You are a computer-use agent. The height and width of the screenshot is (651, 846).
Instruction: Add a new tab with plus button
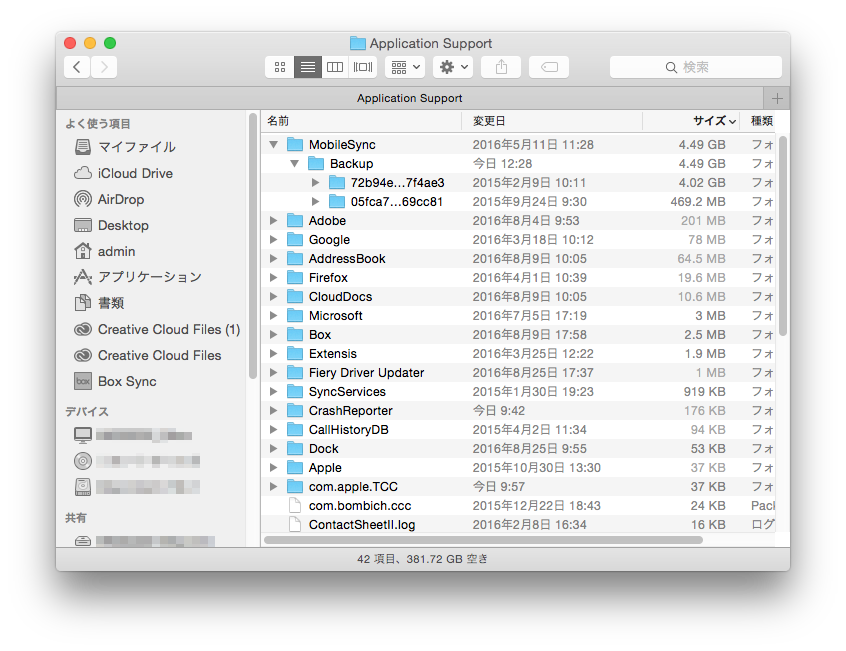pos(777,98)
